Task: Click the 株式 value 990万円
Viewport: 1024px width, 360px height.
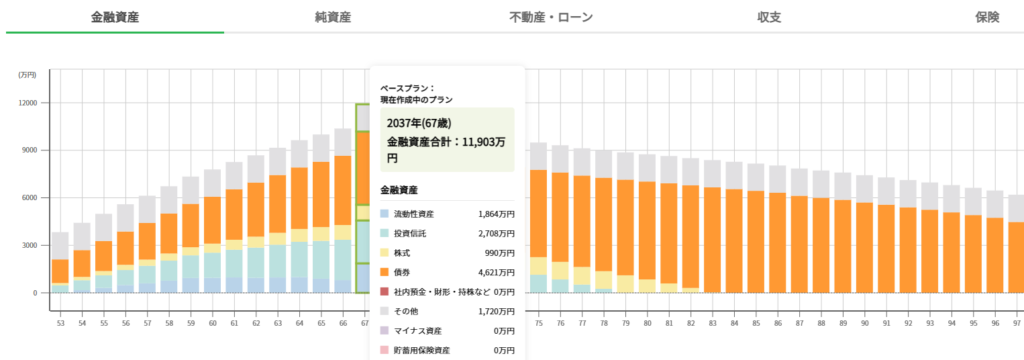Action: pyautogui.click(x=500, y=253)
